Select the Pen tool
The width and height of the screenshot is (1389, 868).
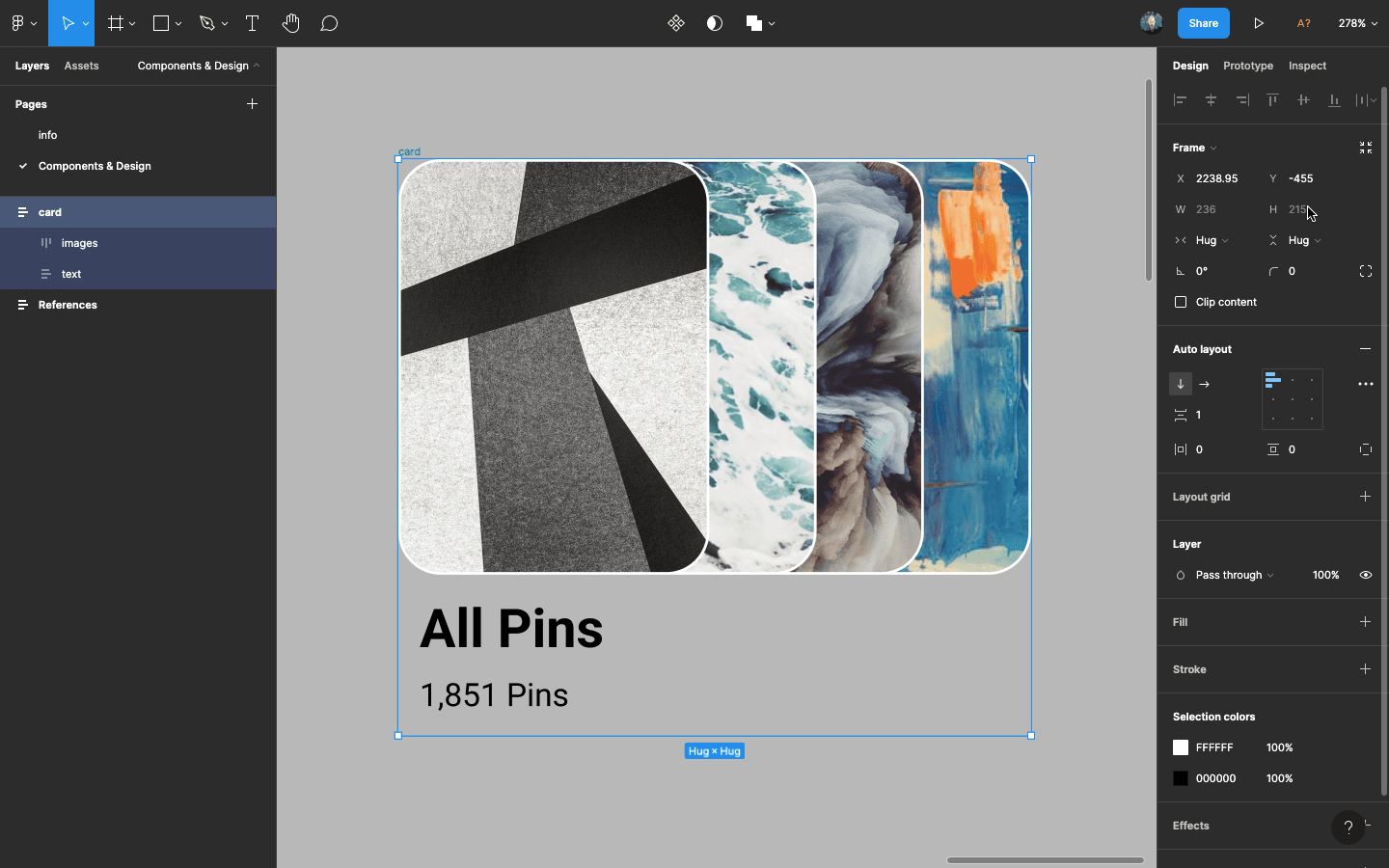click(x=206, y=23)
